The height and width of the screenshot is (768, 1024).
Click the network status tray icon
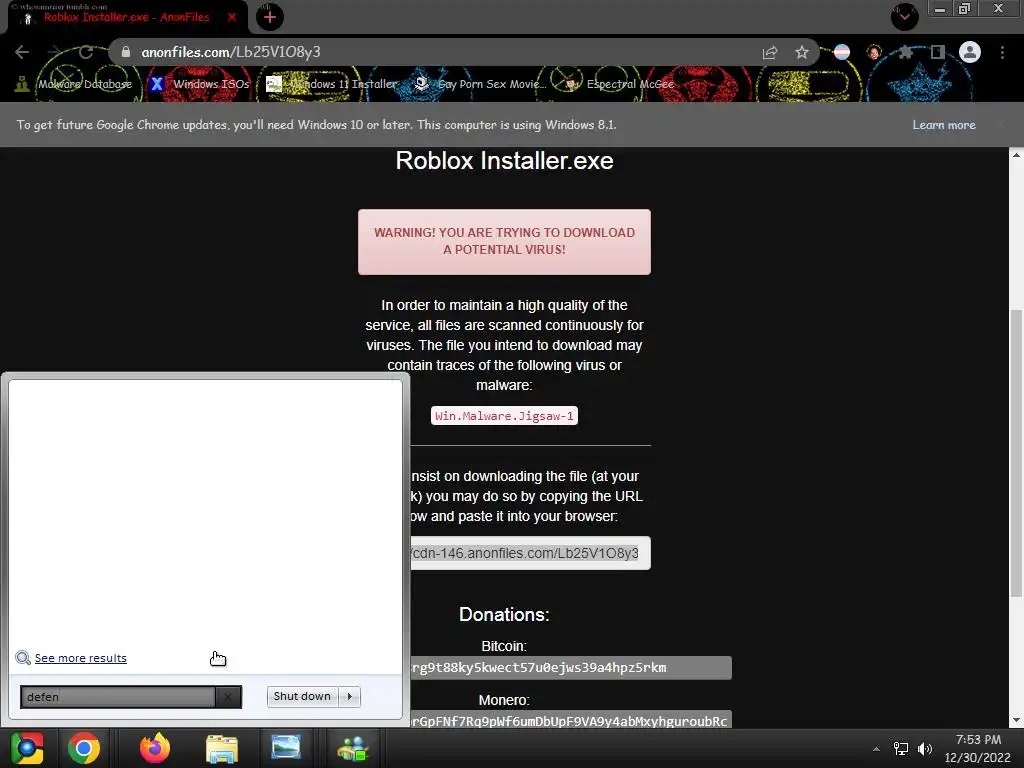tap(901, 749)
